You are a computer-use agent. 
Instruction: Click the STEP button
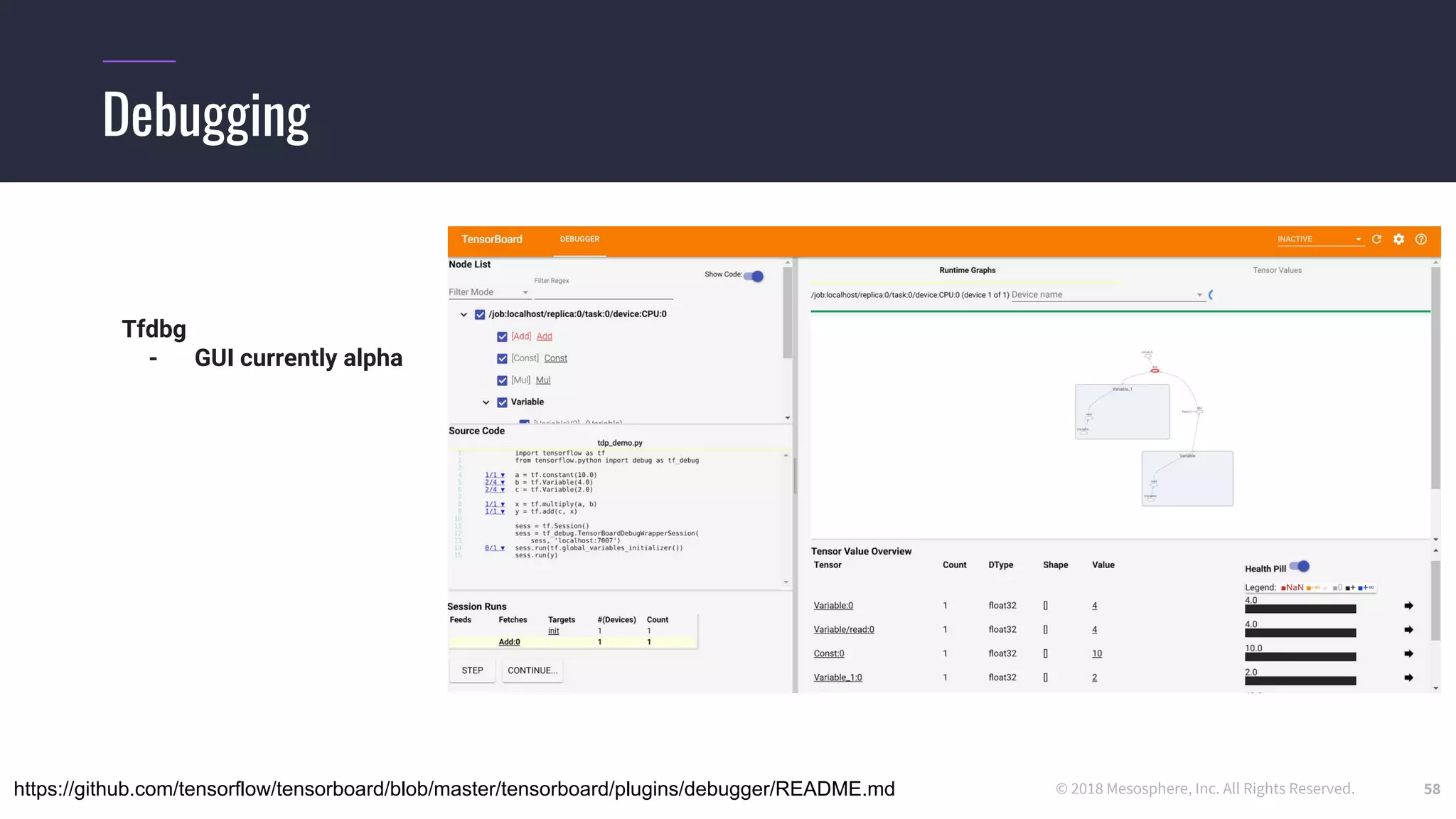click(472, 670)
